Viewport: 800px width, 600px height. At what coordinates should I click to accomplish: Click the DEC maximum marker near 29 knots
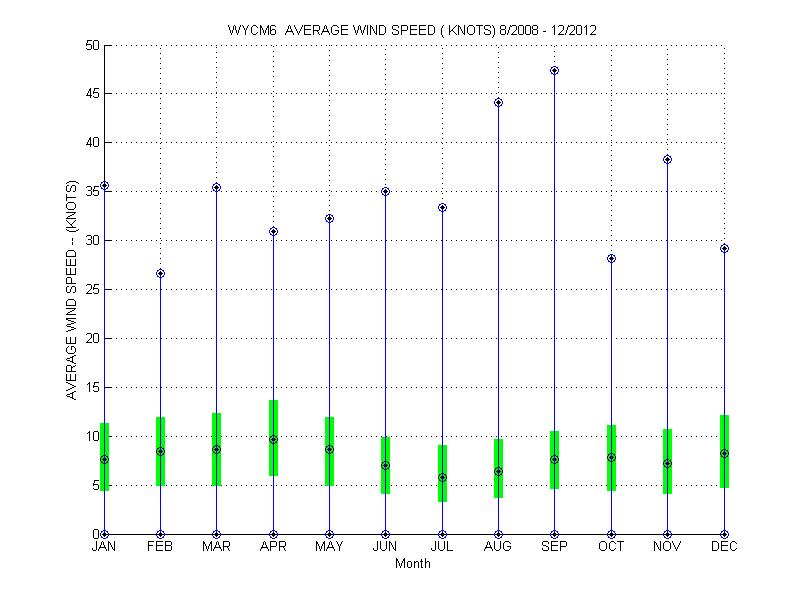coord(724,248)
